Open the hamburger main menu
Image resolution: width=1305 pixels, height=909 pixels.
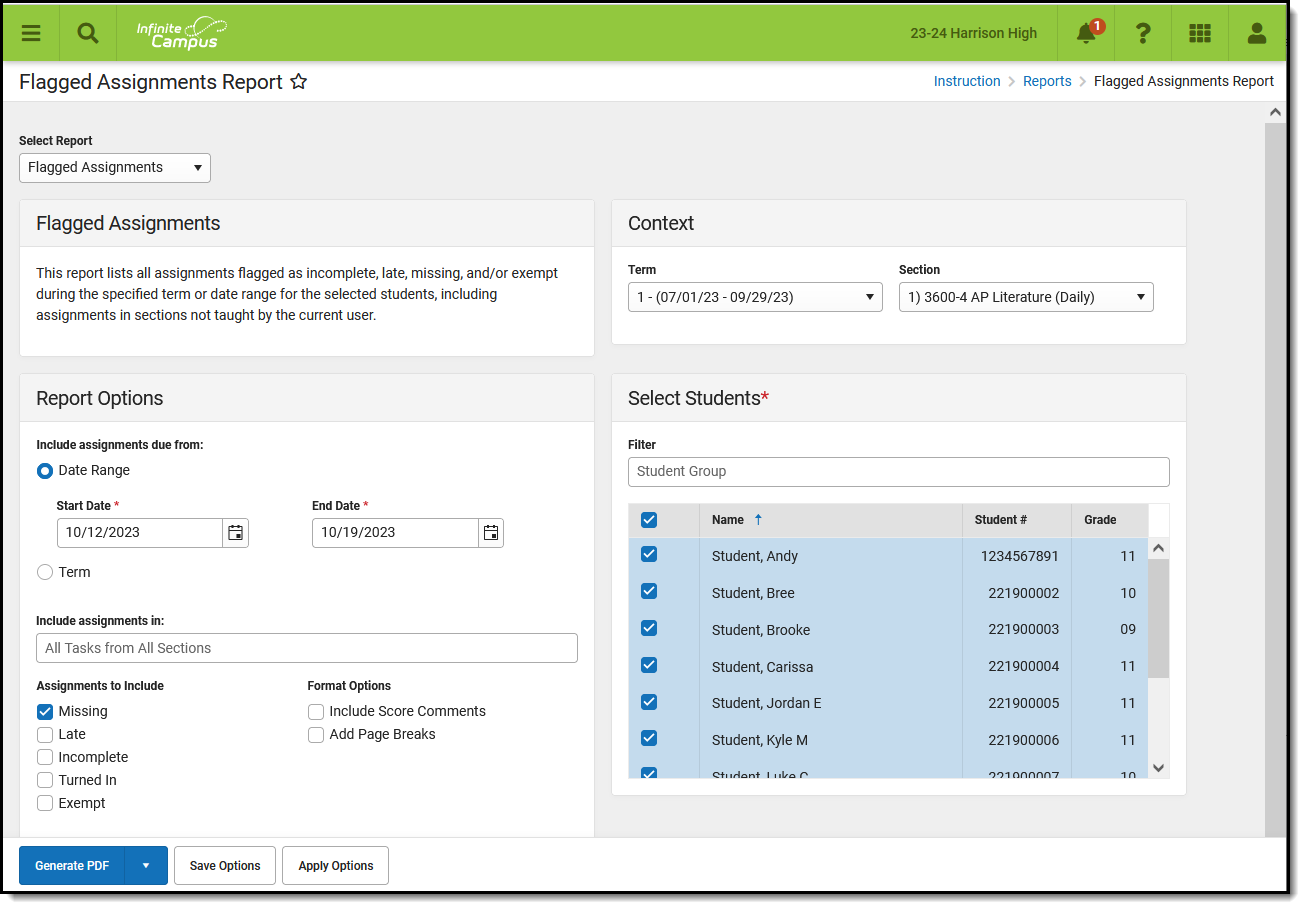point(31,33)
